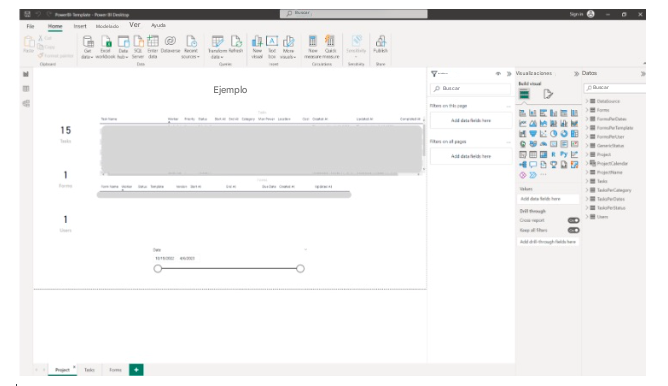Click the right handle of the Date slider
Viewport: 668px width, 386px height.
tap(300, 268)
